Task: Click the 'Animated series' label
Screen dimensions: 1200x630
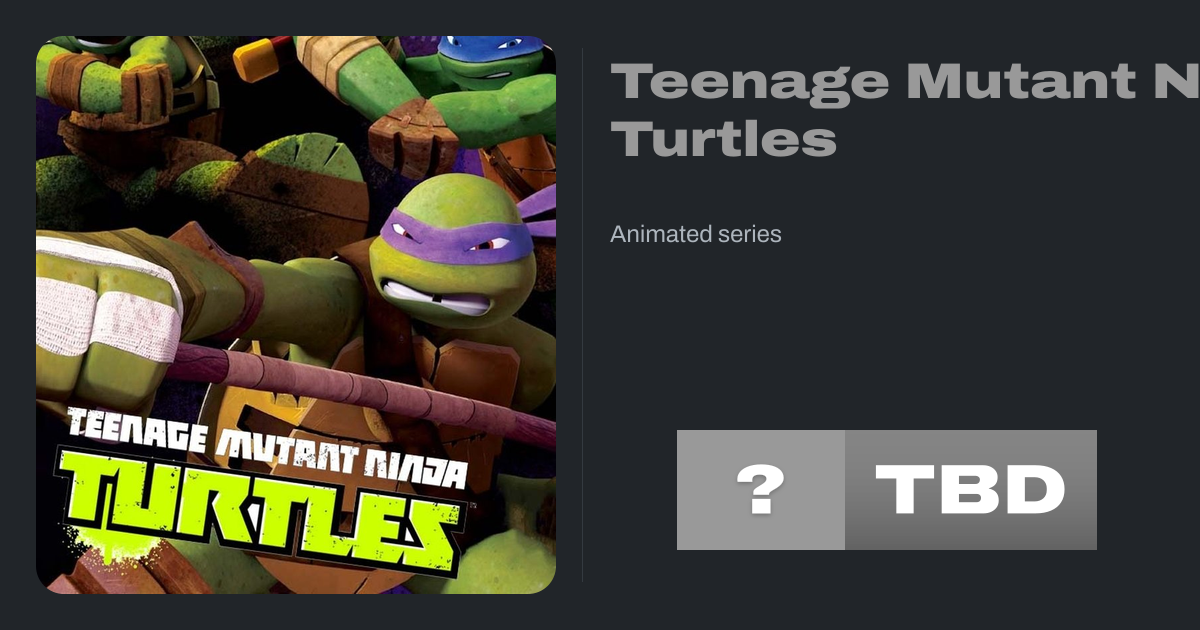Action: (x=695, y=234)
